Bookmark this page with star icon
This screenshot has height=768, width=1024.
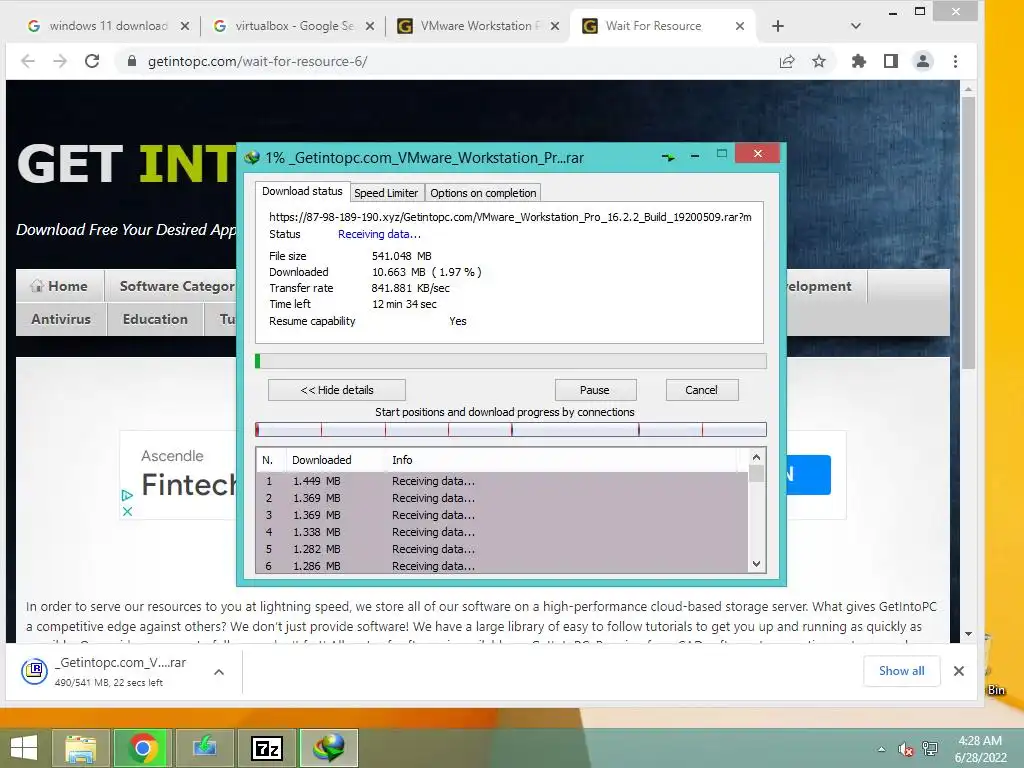coord(819,61)
